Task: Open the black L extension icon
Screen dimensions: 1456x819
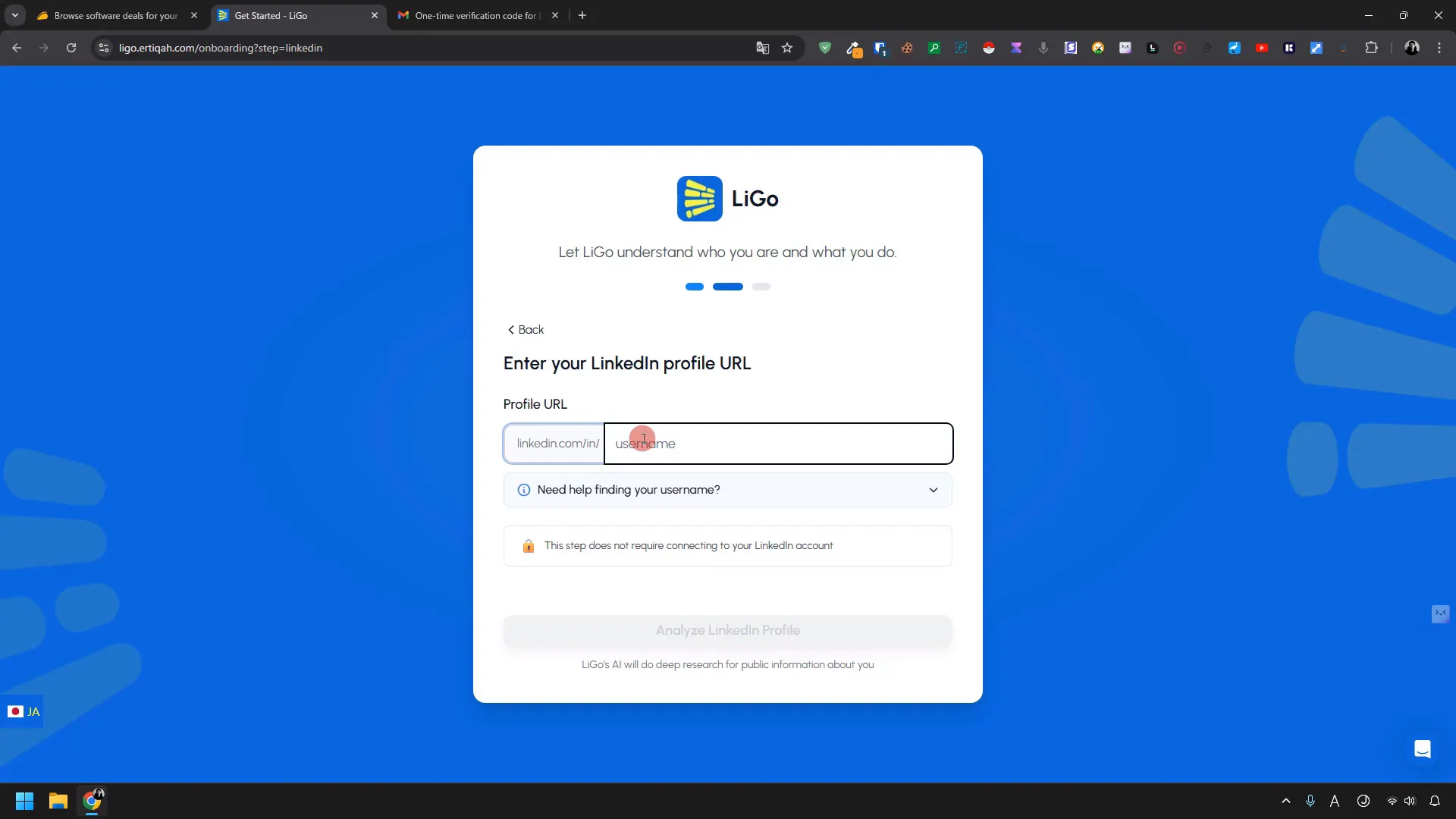Action: (x=1153, y=48)
